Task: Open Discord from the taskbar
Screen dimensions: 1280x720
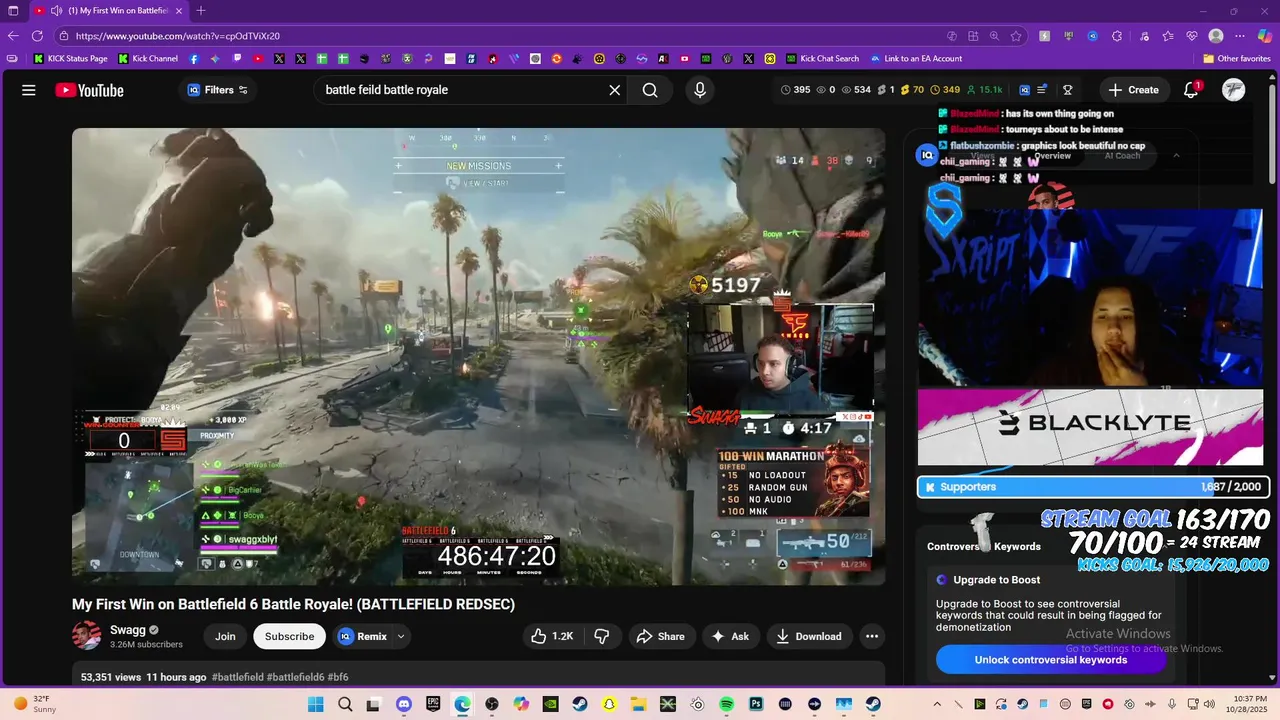Action: (404, 704)
